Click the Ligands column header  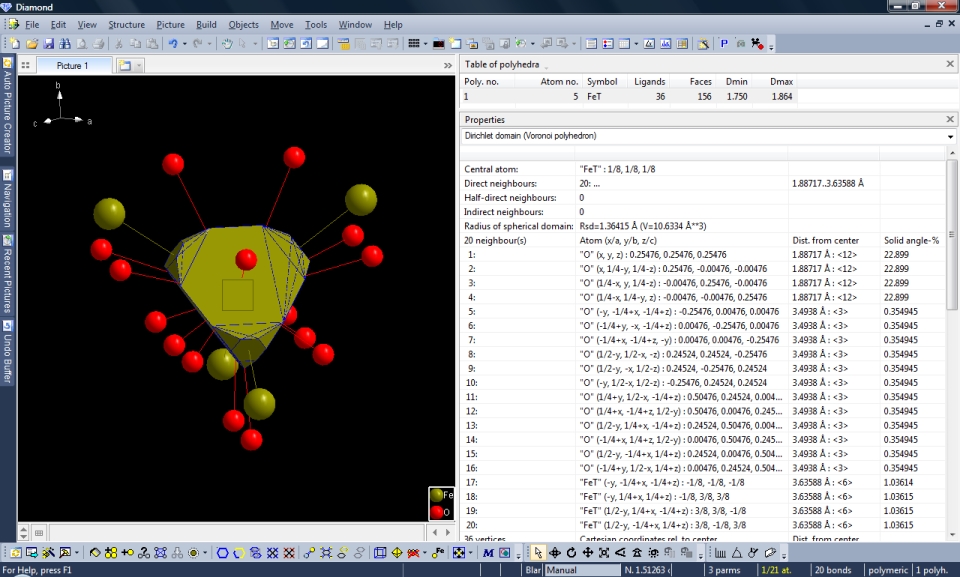pos(649,81)
